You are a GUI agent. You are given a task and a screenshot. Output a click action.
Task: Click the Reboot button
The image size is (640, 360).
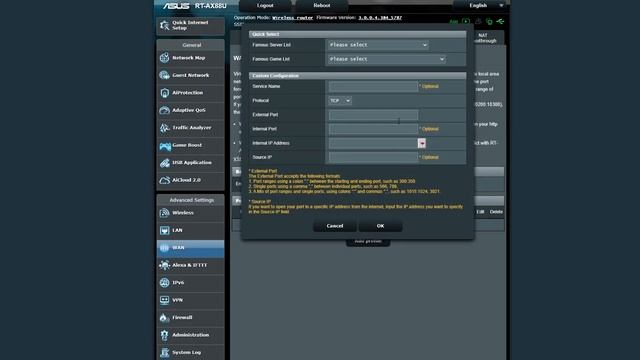322,5
